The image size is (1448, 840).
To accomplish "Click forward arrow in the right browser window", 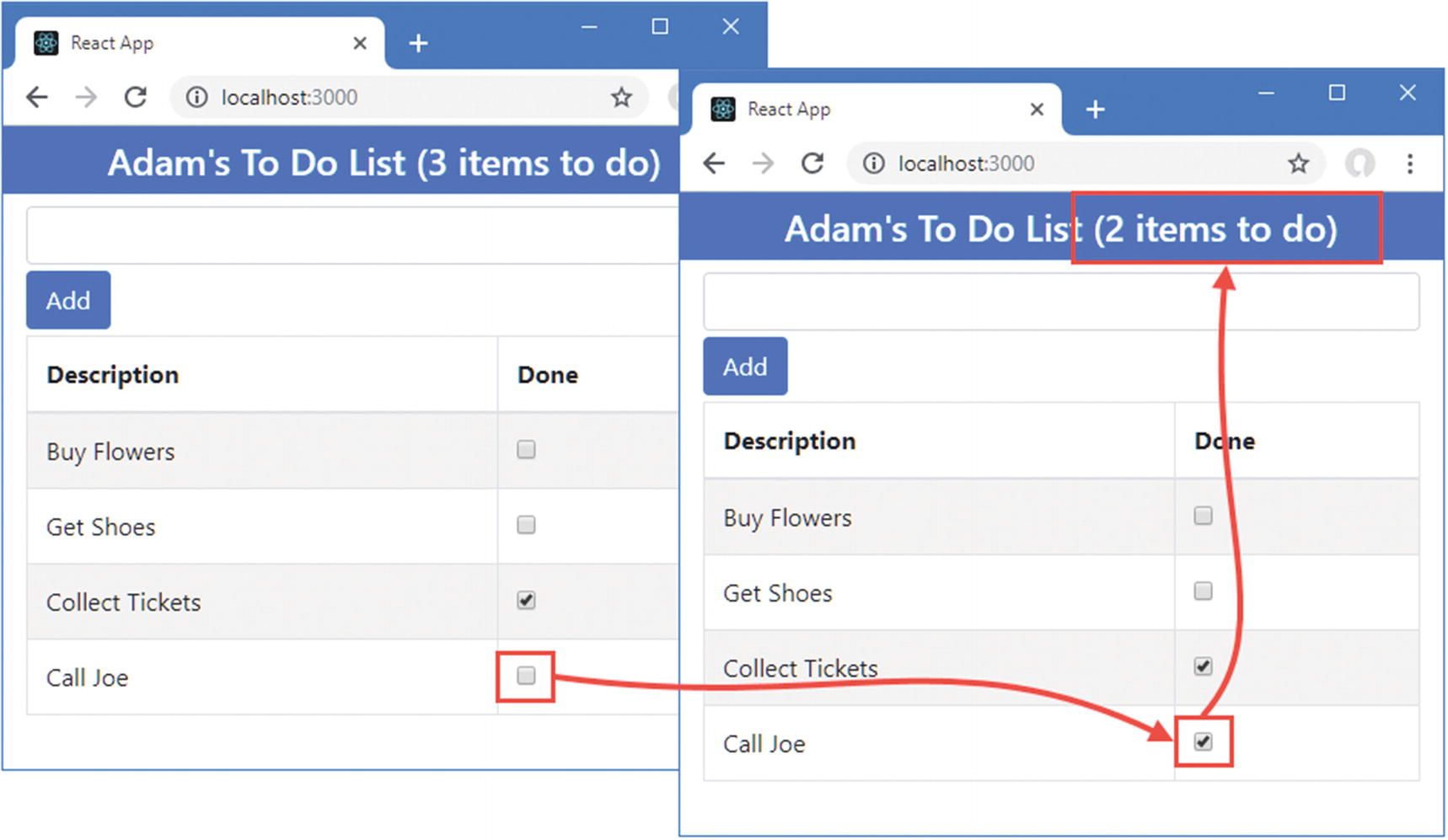I will (763, 163).
